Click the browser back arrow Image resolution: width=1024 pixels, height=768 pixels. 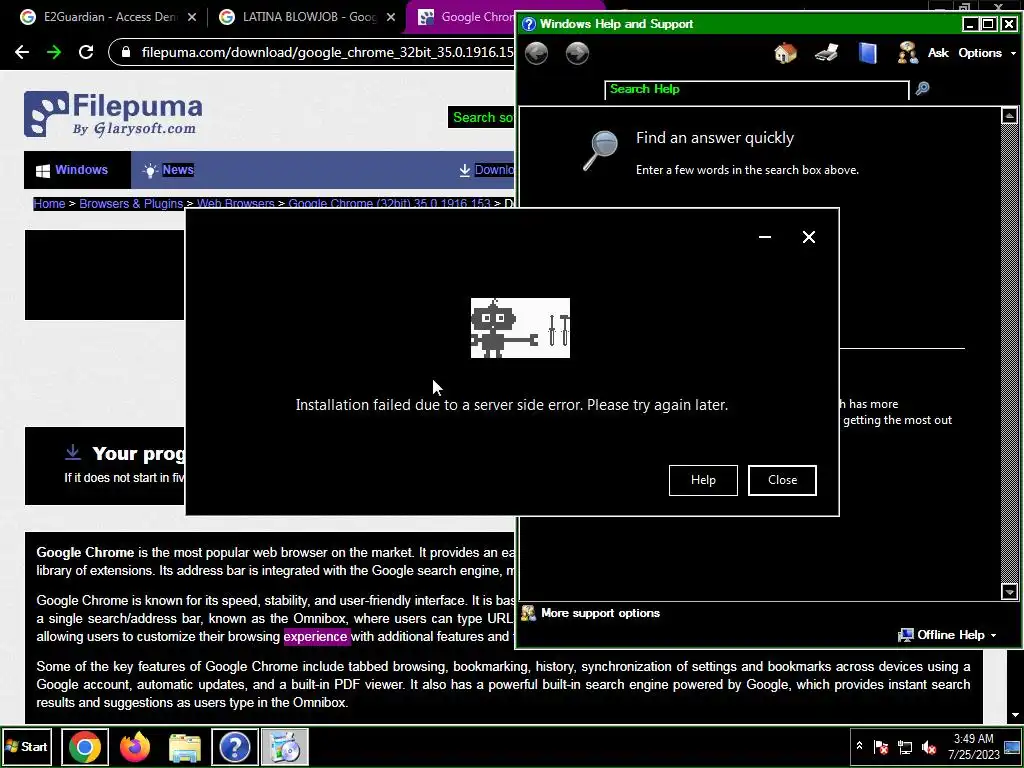click(x=22, y=52)
